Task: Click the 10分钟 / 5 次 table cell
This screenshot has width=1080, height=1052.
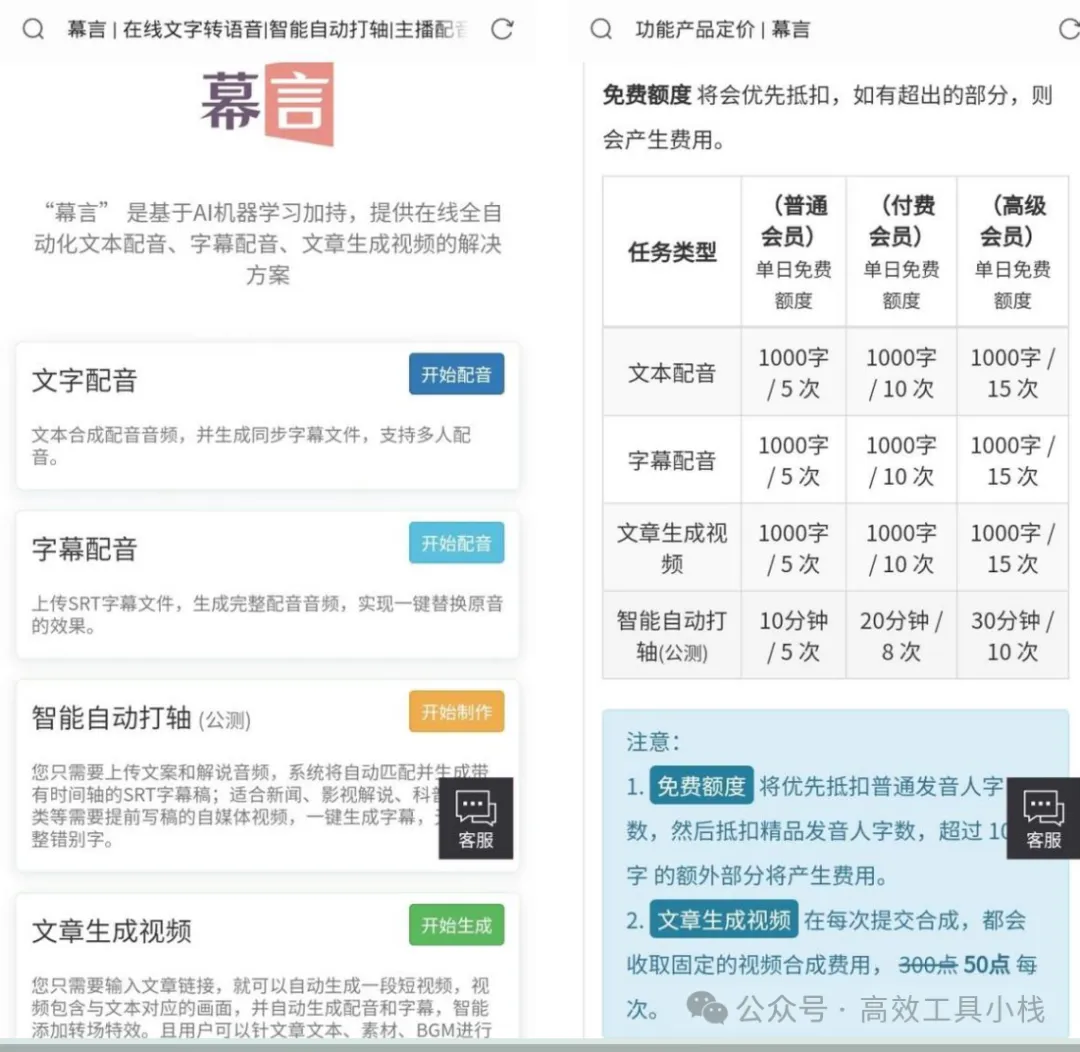Action: coord(793,636)
